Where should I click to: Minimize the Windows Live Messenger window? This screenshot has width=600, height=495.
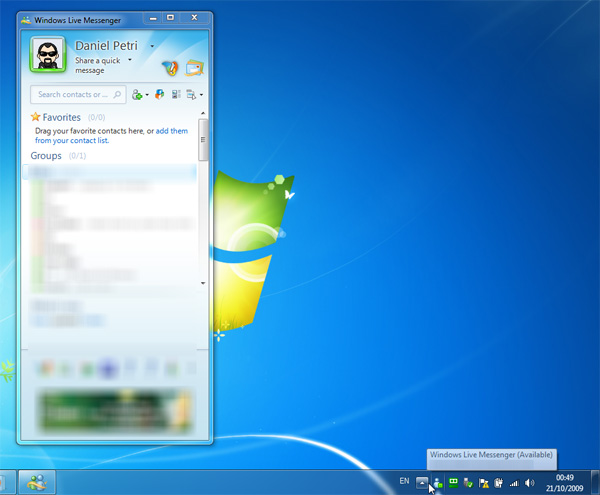[153, 18]
